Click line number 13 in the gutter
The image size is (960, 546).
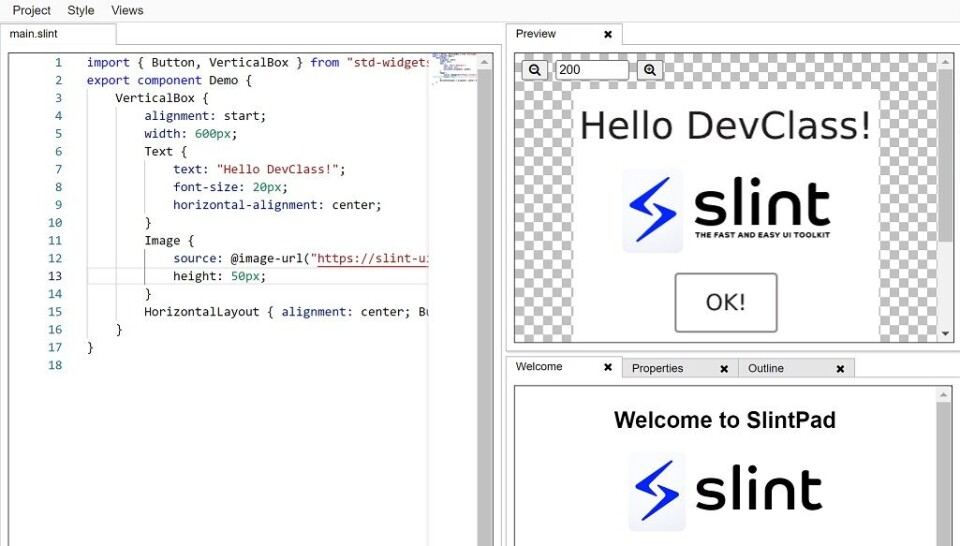(x=55, y=276)
